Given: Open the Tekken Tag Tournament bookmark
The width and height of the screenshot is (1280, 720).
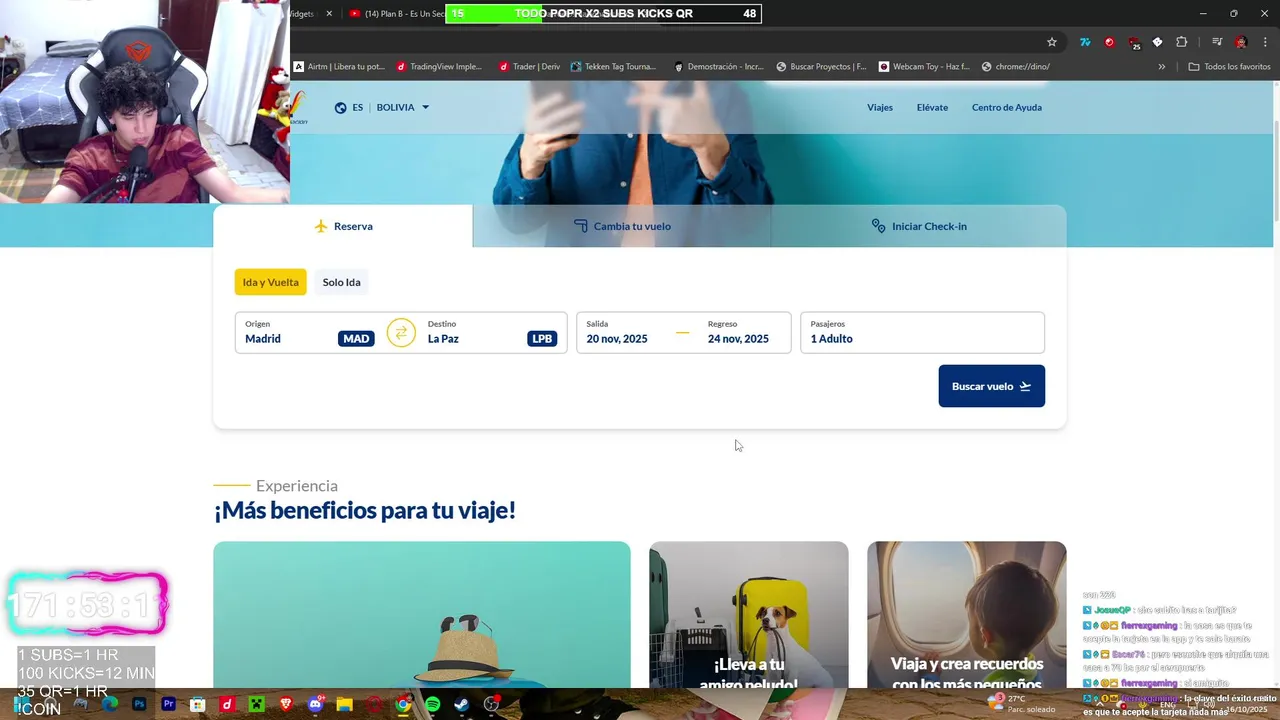Looking at the screenshot, I should (614, 67).
